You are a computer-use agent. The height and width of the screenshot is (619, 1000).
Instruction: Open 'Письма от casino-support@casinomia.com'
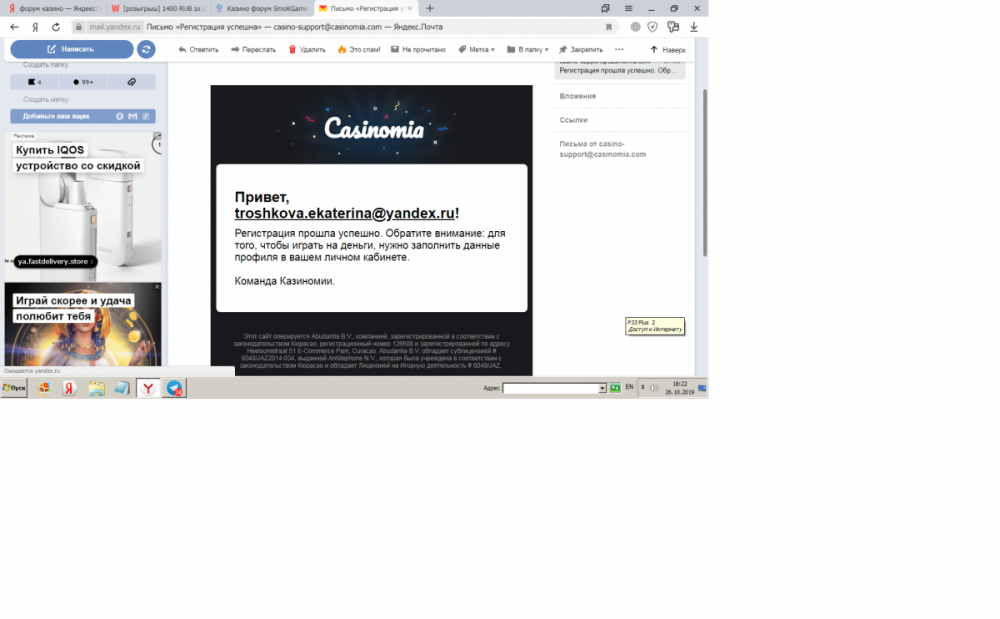(603, 149)
